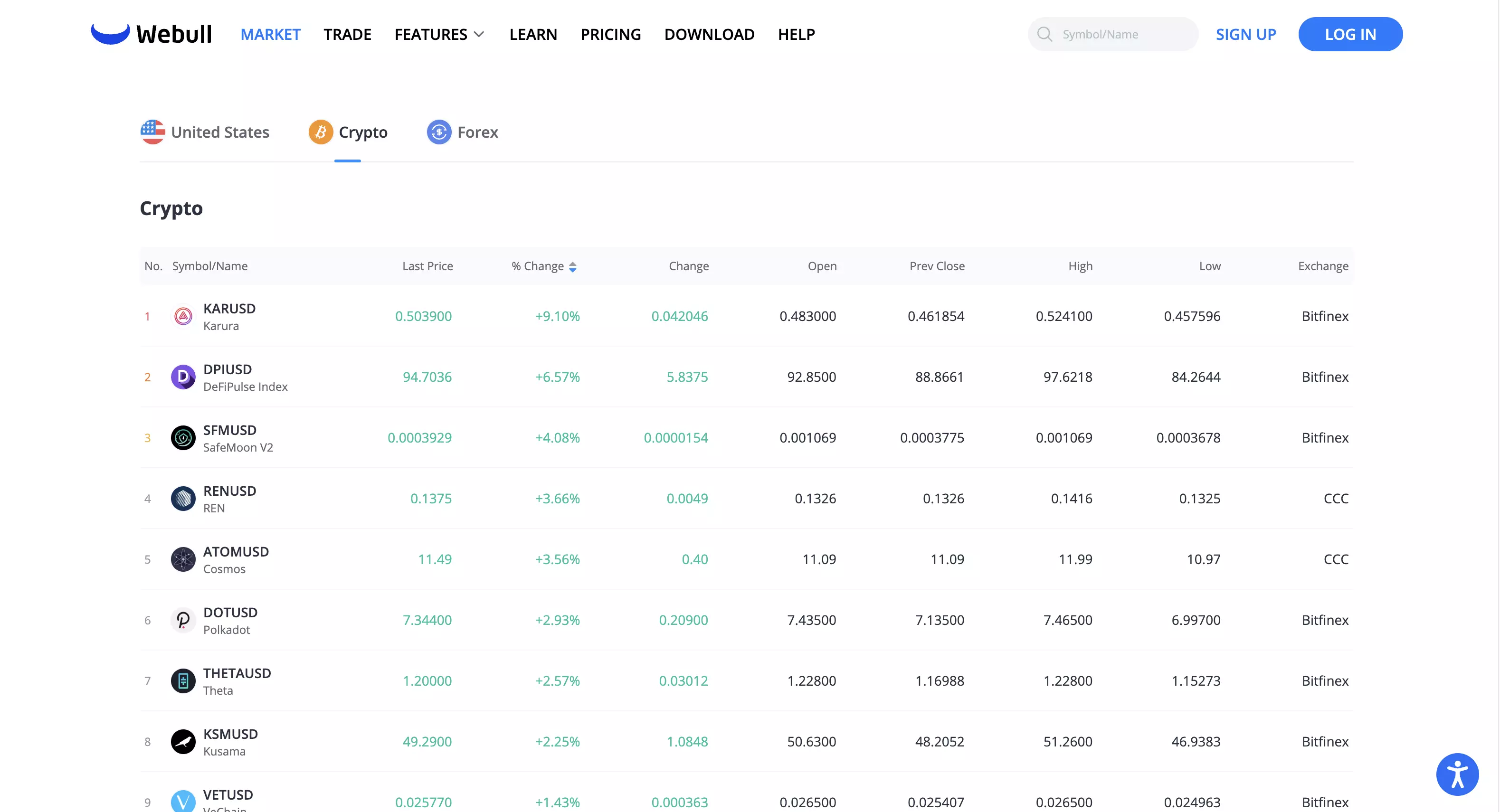Open the THETAUSD symbol link
1500x812 pixels.
coord(237,673)
